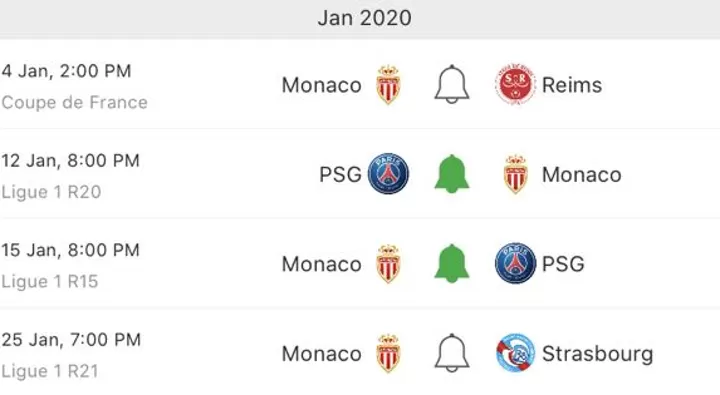Click Coupe de France competition label
Image resolution: width=720 pixels, height=395 pixels.
tap(74, 102)
